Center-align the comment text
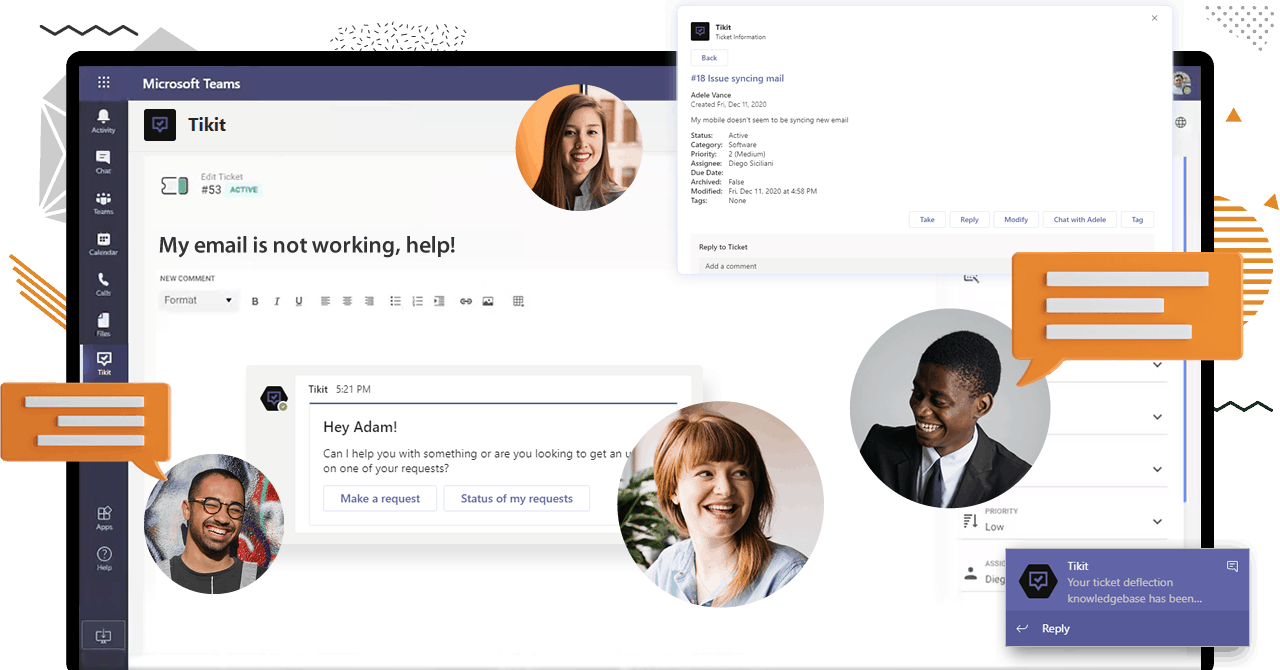 pyautogui.click(x=347, y=301)
